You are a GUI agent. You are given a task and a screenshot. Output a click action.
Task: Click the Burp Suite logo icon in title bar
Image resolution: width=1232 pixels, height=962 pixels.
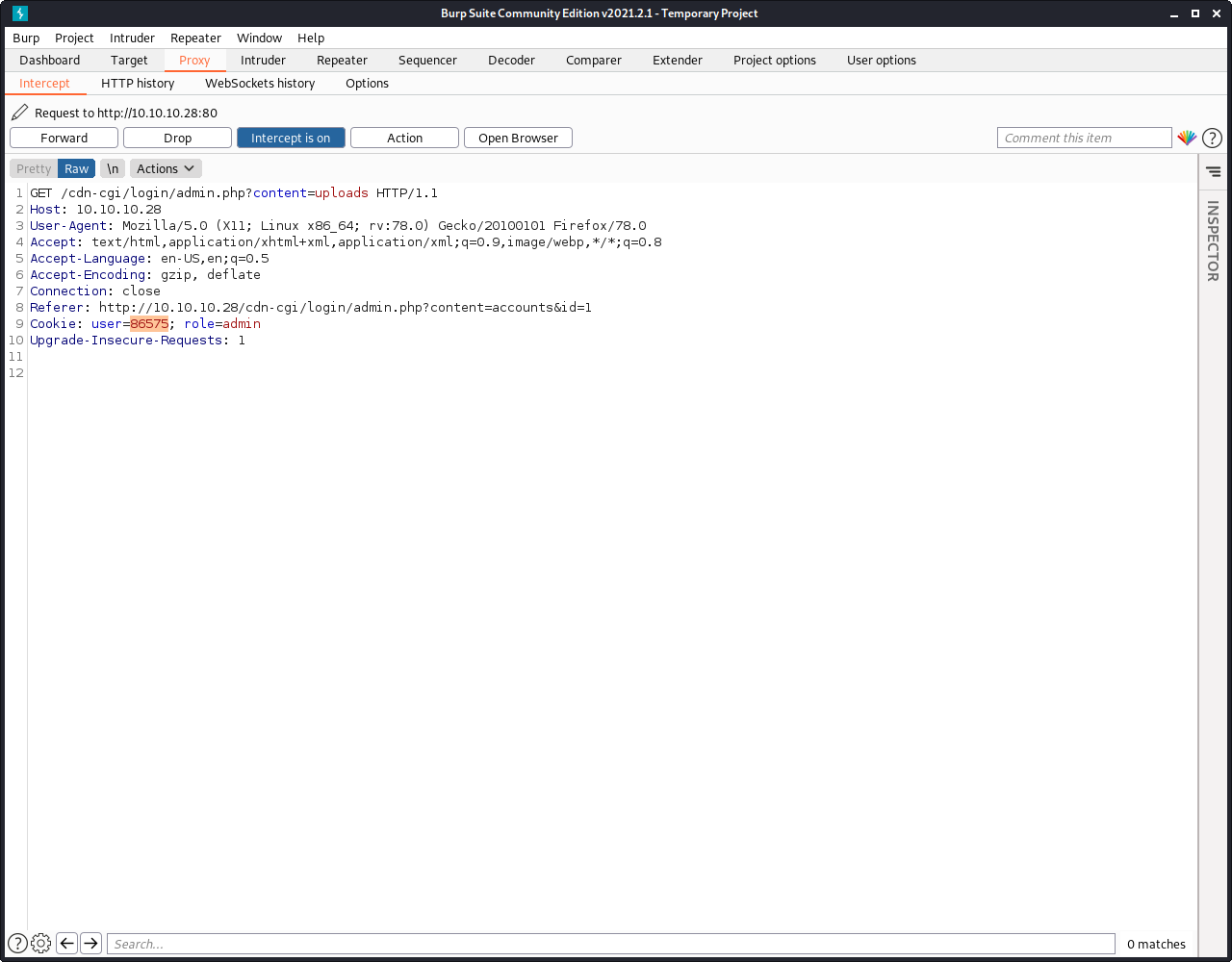pos(19,13)
